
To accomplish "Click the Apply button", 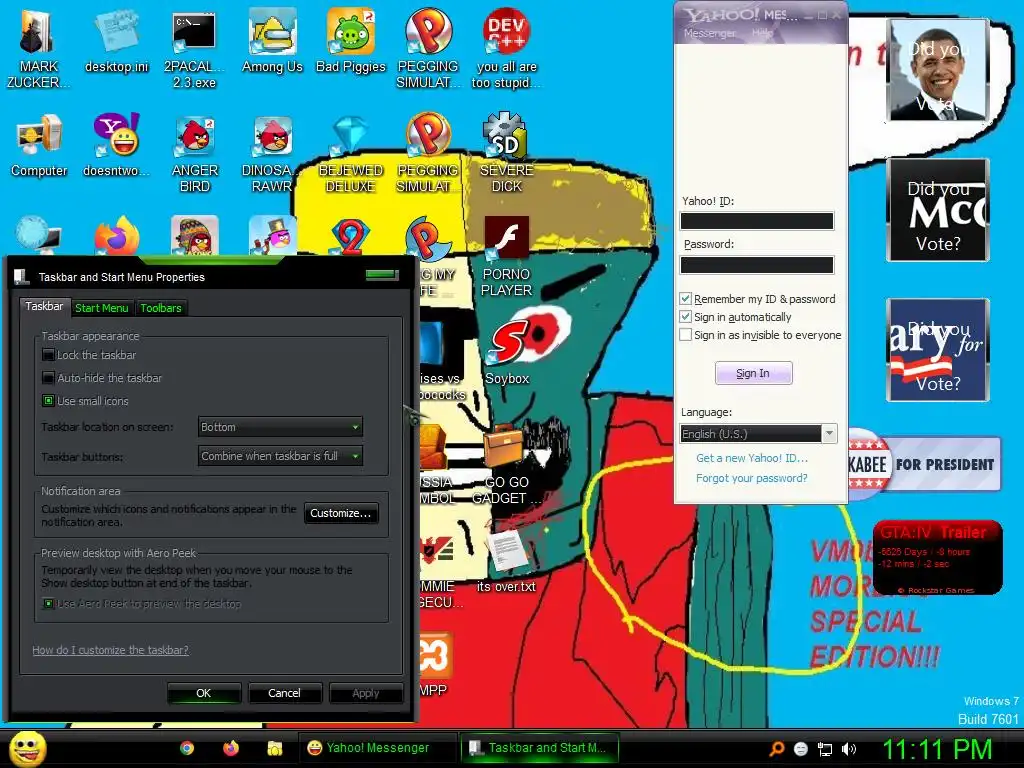I will pos(366,693).
